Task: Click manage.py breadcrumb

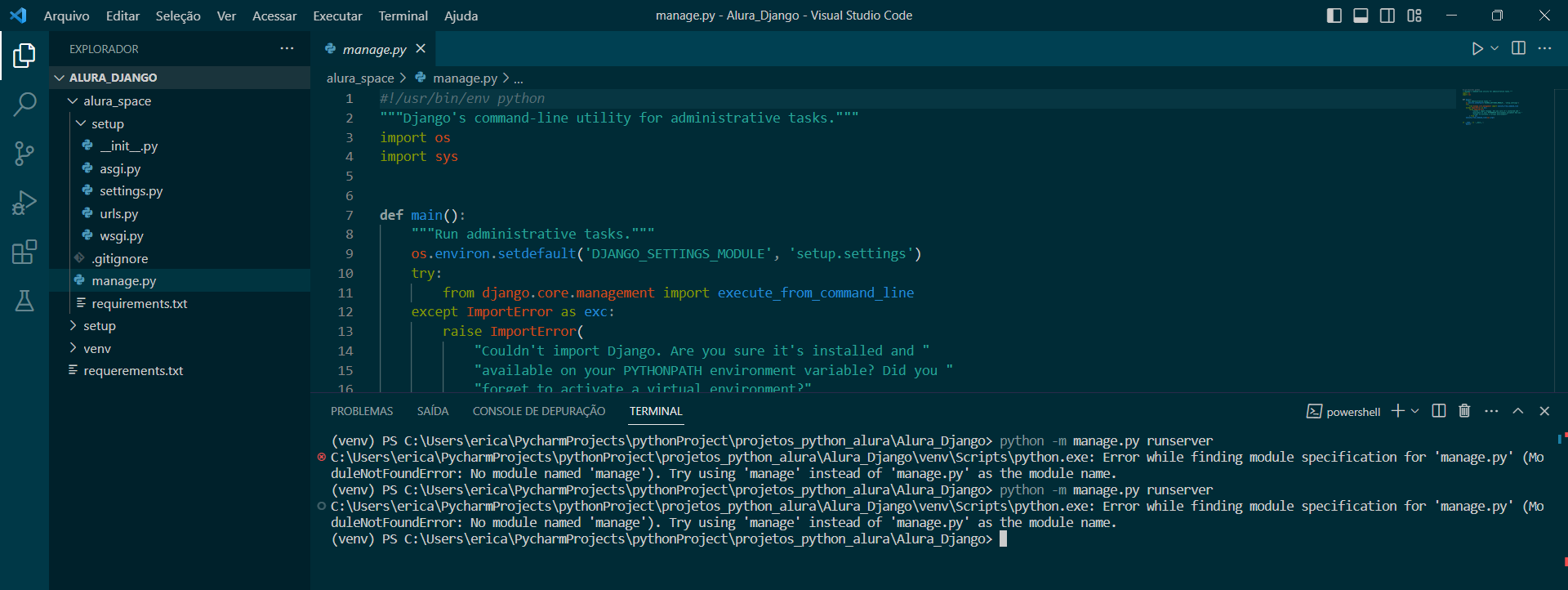Action: (465, 78)
